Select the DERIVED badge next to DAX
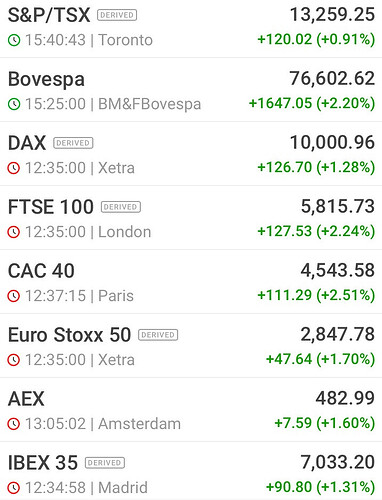The height and width of the screenshot is (500, 382). [x=73, y=143]
